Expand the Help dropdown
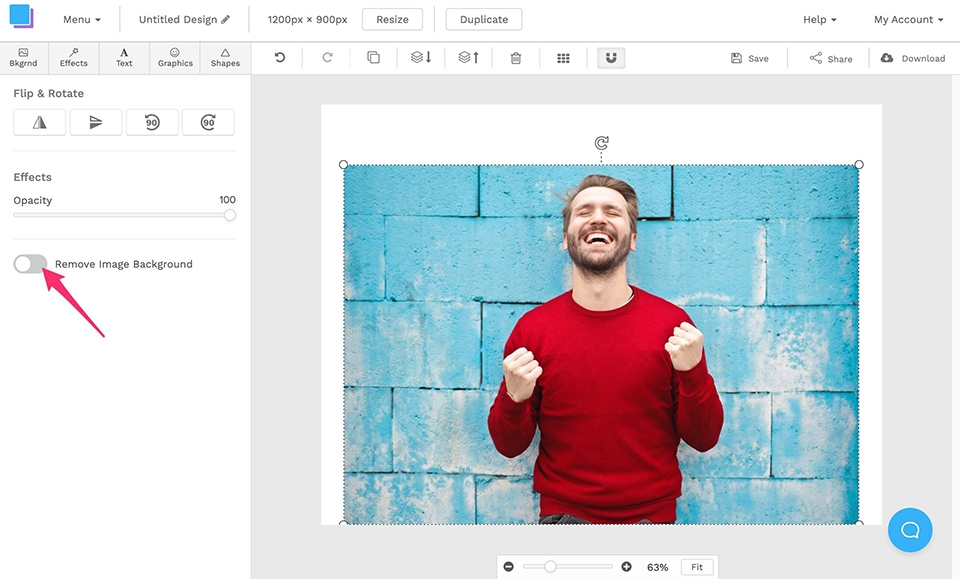 coord(819,19)
